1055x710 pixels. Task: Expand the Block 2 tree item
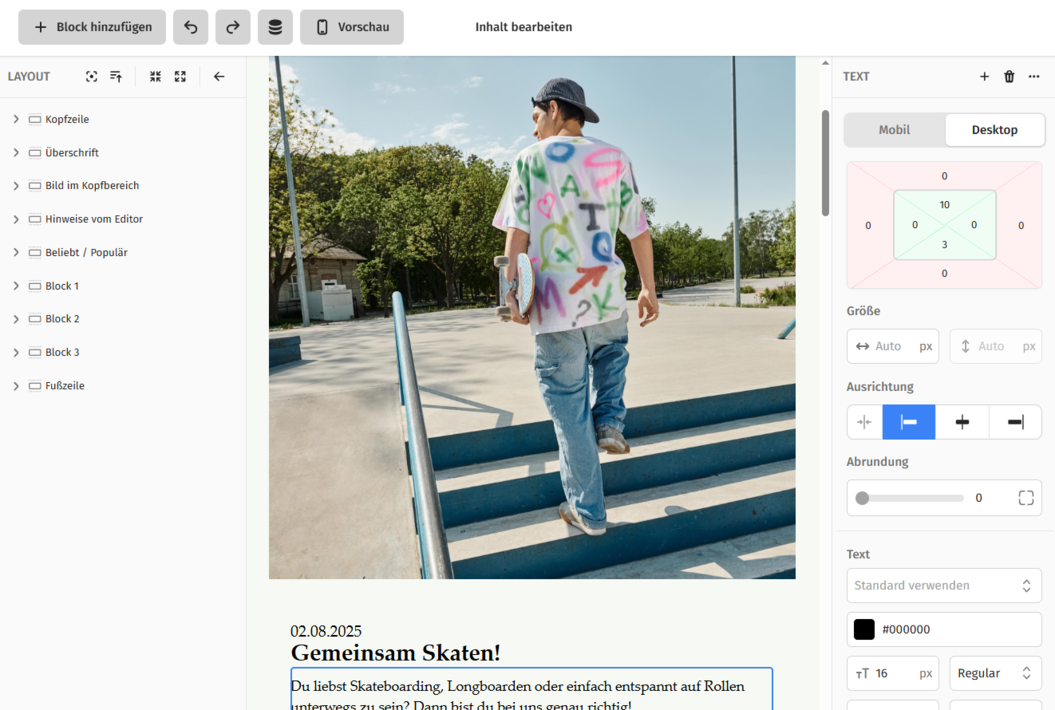click(x=14, y=318)
